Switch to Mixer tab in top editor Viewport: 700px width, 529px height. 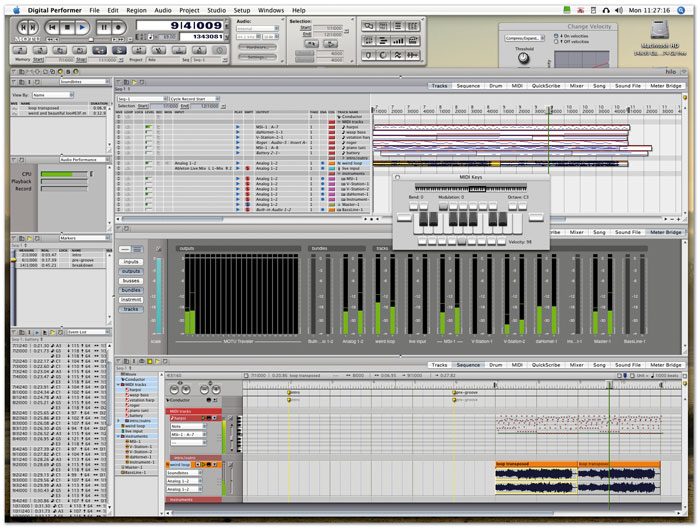576,86
